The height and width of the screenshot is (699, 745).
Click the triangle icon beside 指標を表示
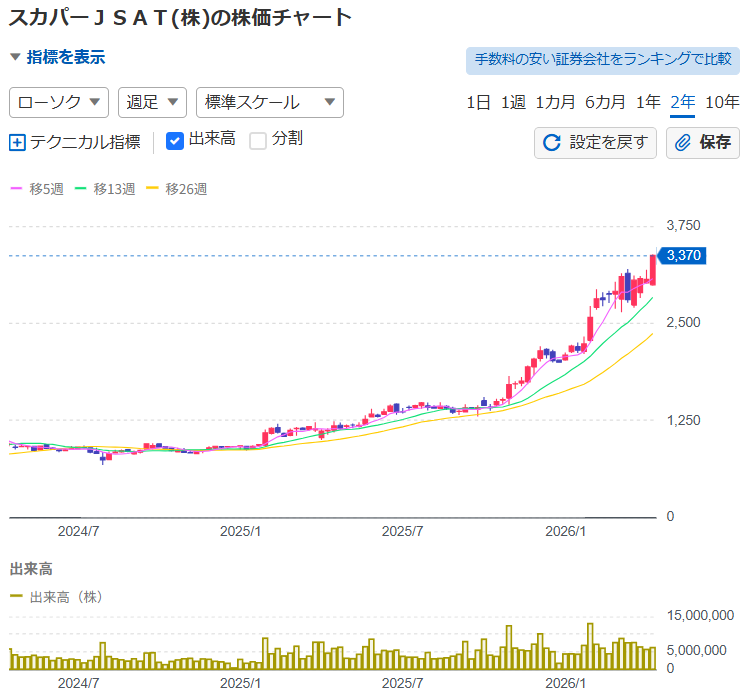15,58
